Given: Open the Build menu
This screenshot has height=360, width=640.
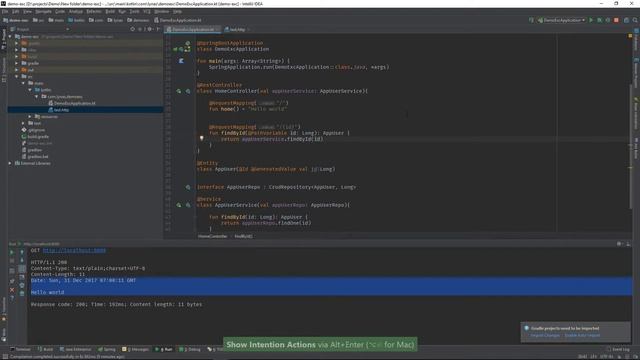Looking at the screenshot, I should tap(110, 11).
